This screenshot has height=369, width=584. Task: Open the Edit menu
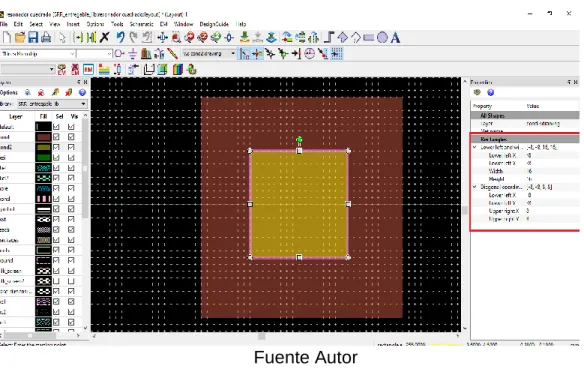coord(18,24)
